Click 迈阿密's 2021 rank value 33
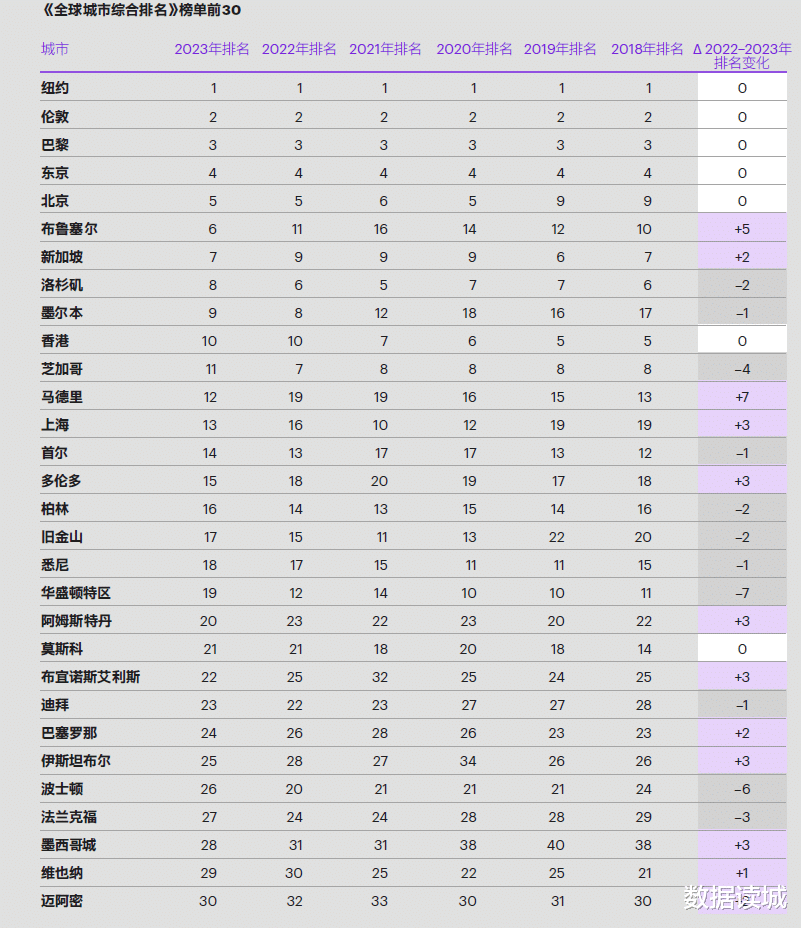The width and height of the screenshot is (801, 928). 379,901
